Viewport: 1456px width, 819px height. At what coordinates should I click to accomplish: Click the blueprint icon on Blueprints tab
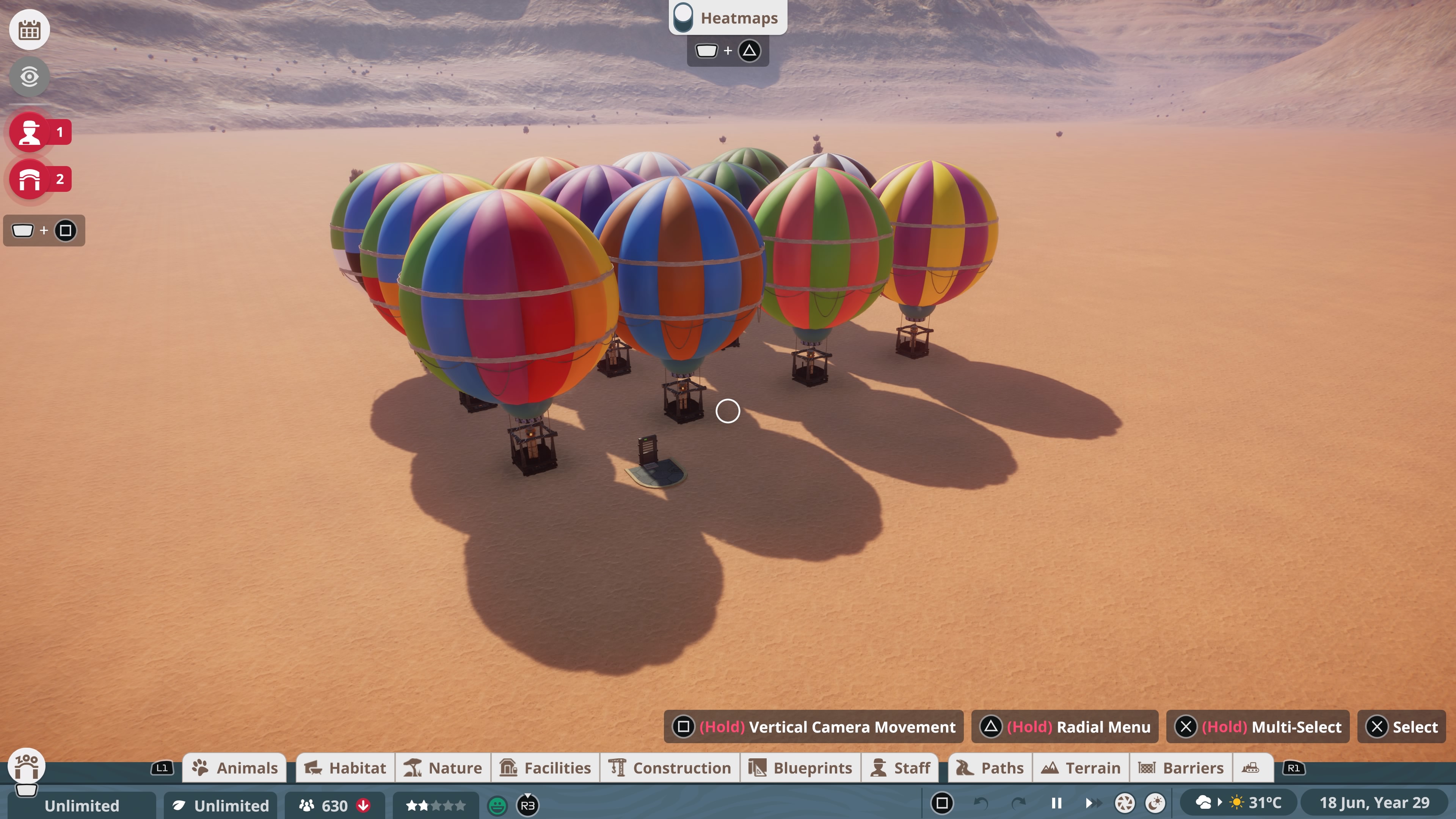click(758, 767)
